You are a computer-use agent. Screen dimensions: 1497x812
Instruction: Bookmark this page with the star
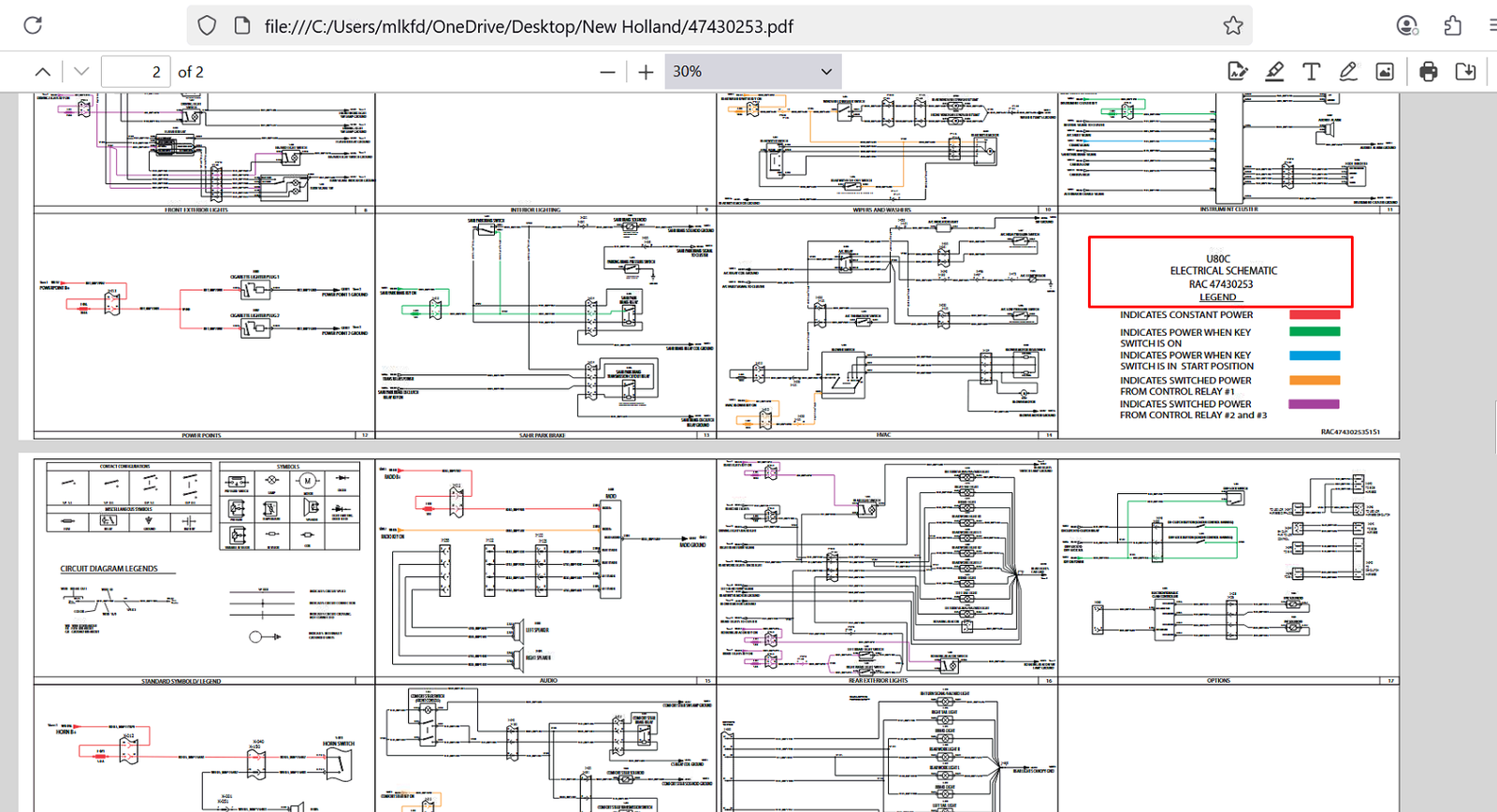click(x=1233, y=25)
